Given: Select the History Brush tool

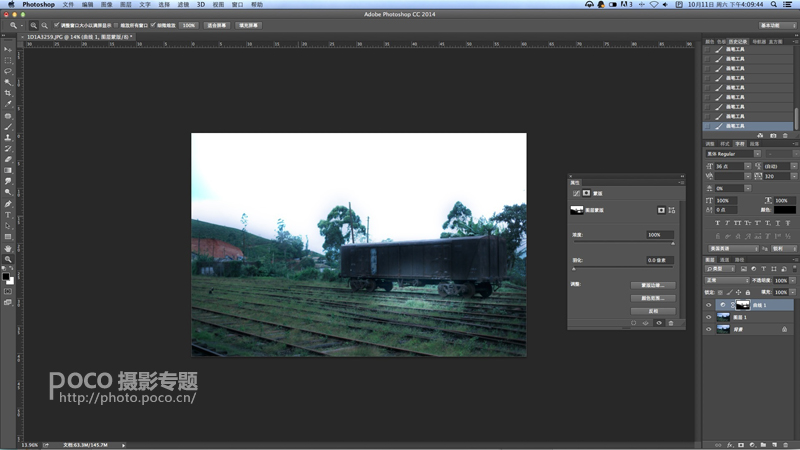Looking at the screenshot, I should tap(8, 148).
